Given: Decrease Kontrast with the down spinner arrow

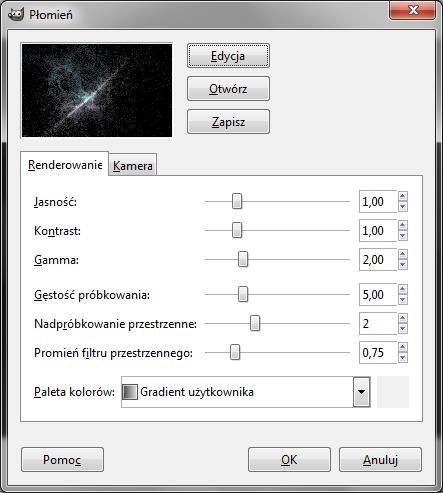Looking at the screenshot, I should (403, 236).
